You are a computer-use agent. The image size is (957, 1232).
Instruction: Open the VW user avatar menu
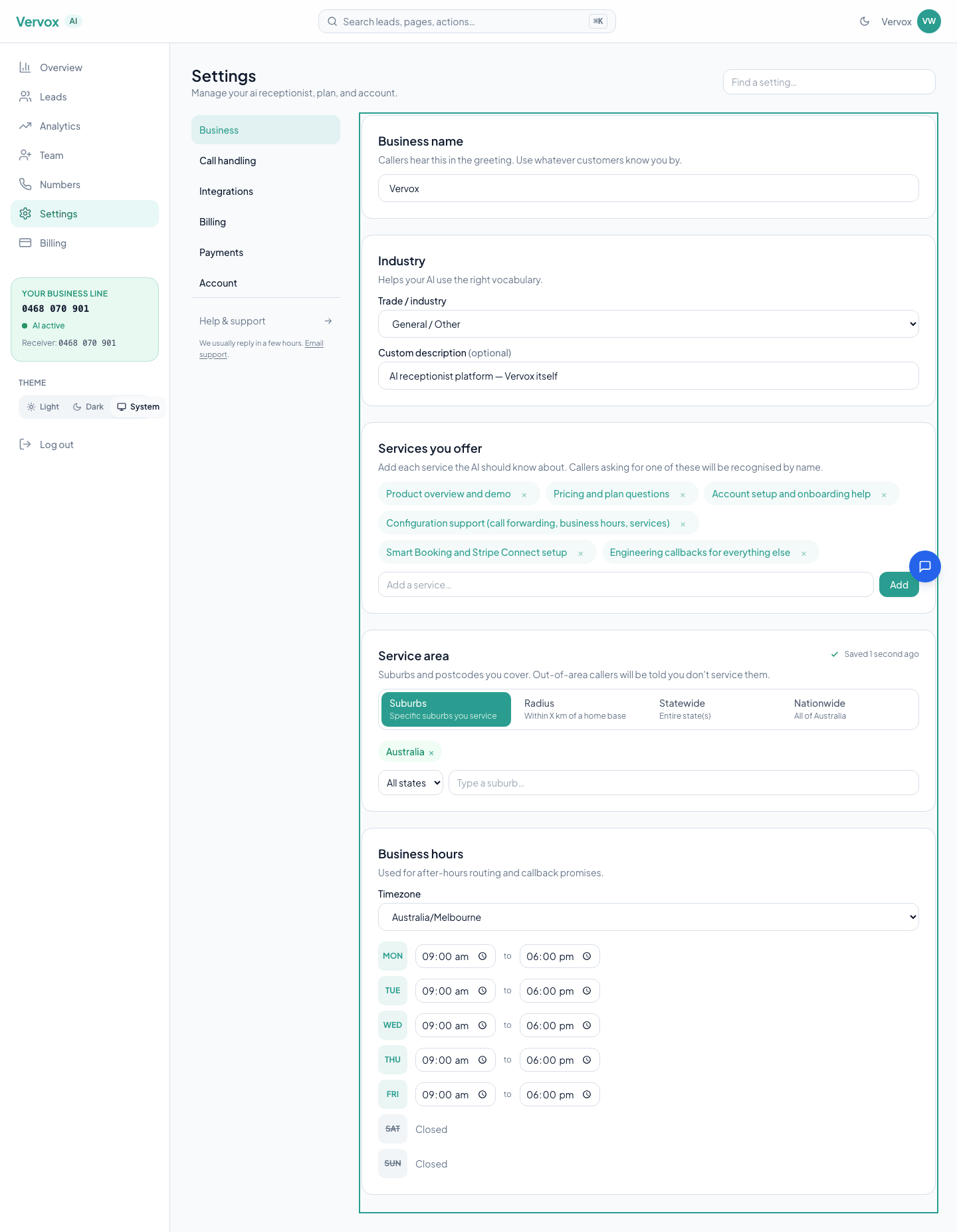coord(928,21)
